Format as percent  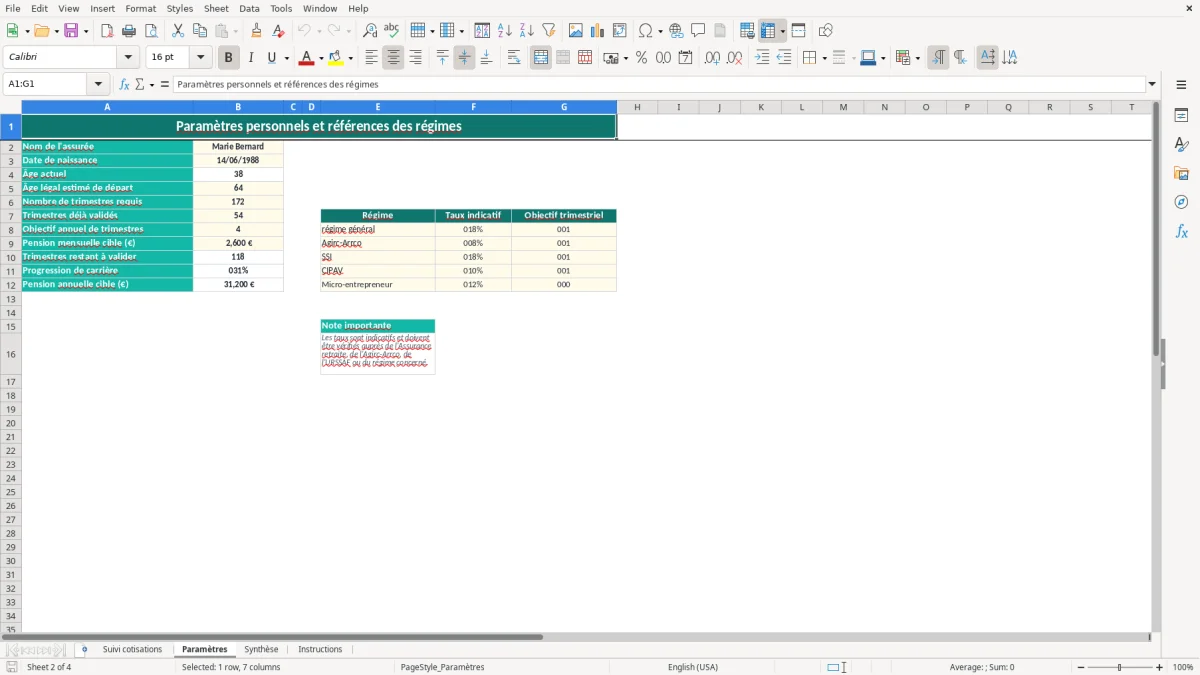pos(642,58)
